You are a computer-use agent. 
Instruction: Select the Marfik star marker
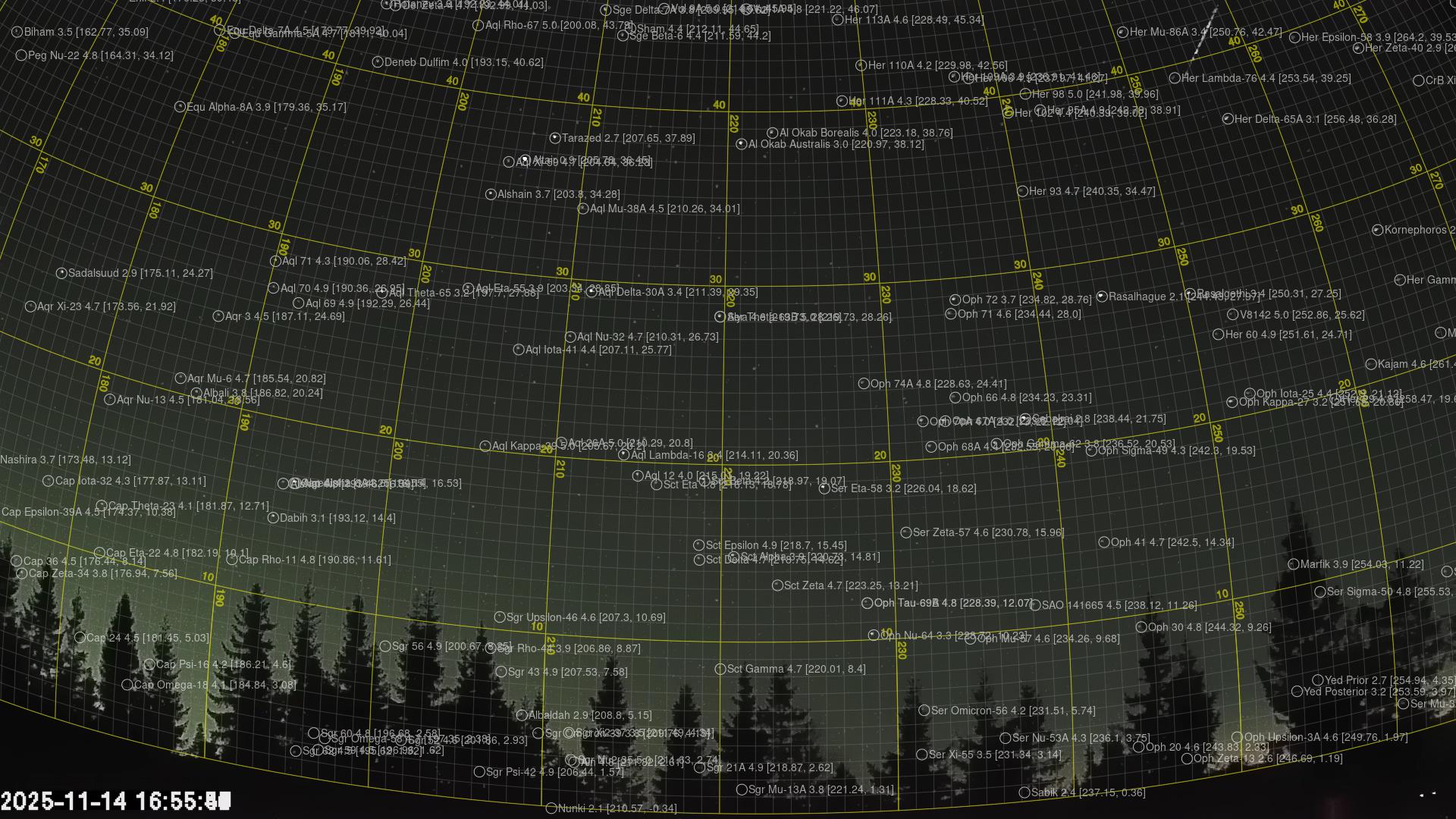[x=1294, y=564]
